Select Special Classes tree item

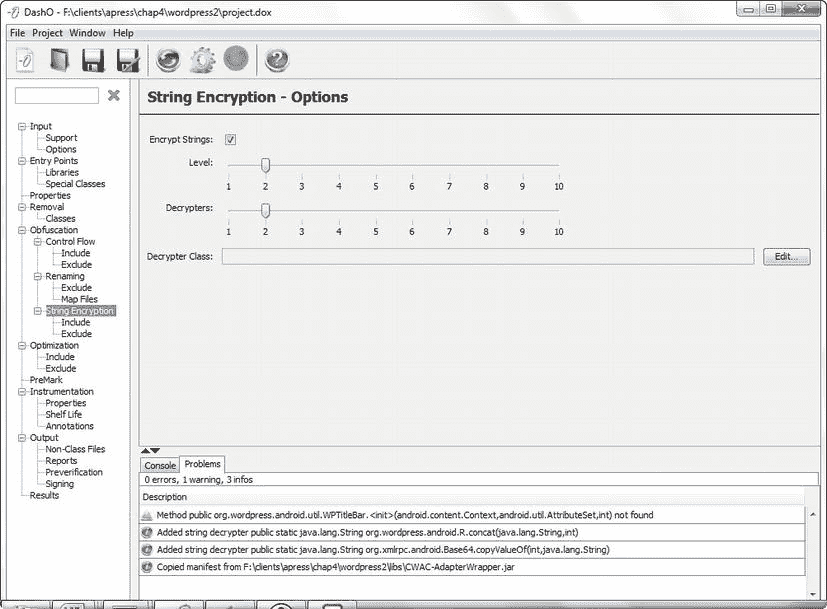pos(75,184)
